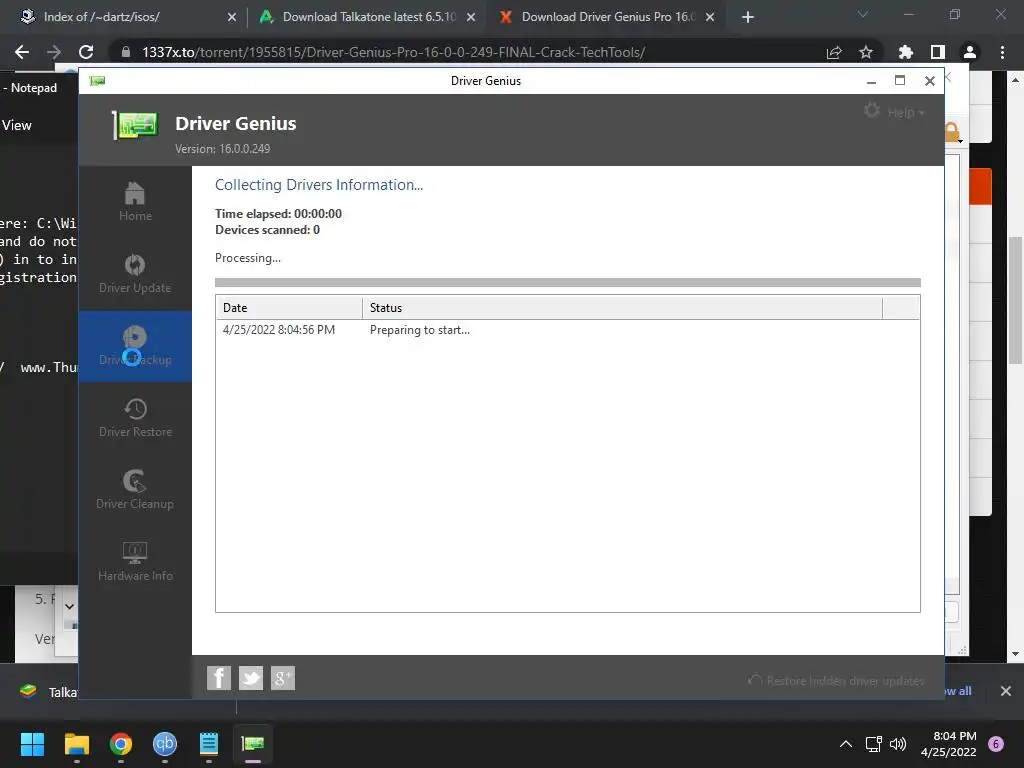Click the 1337x.to address bar
Screen dimensions: 1024x768
393,52
